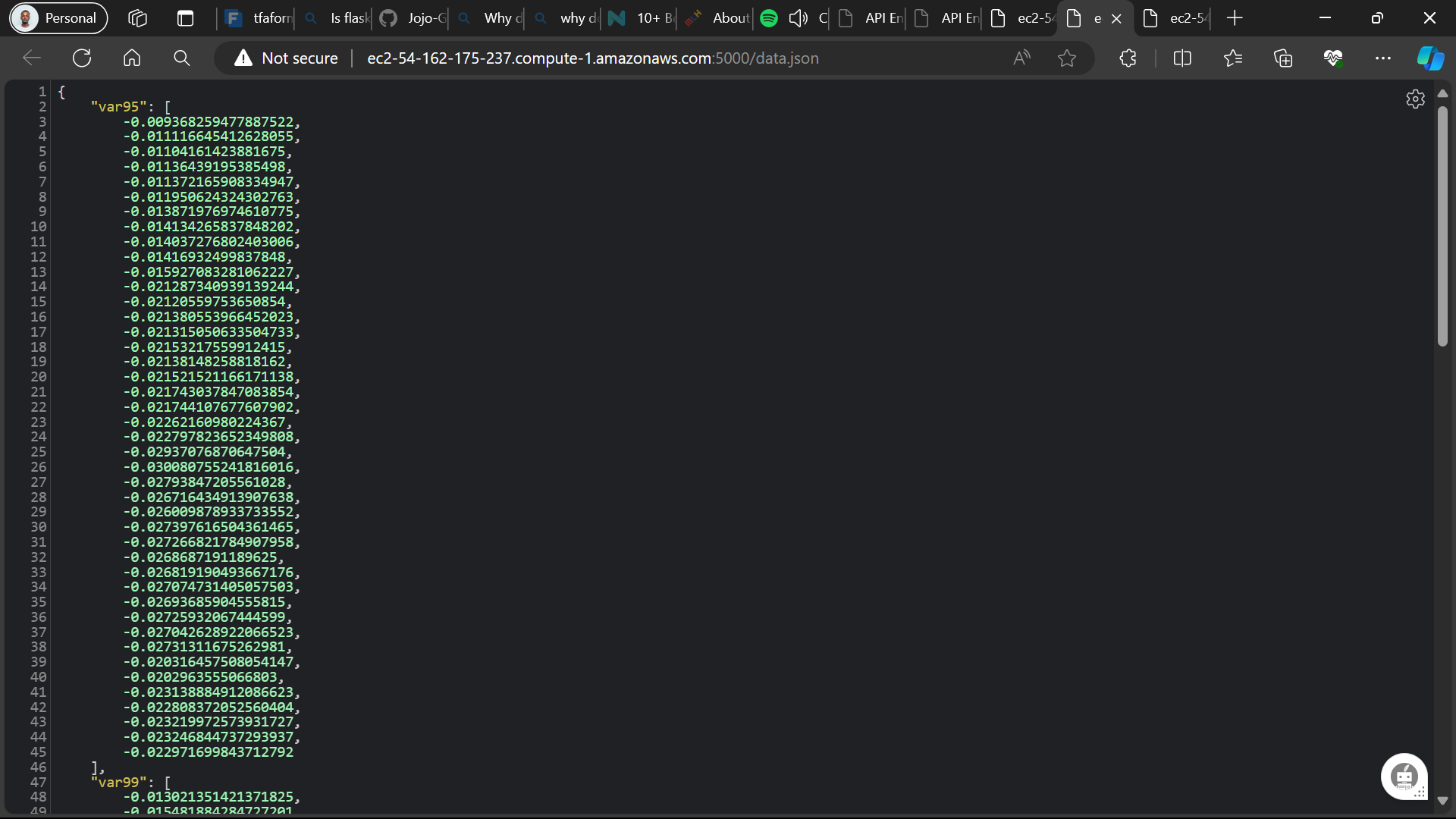Viewport: 1456px width, 819px height.
Task: Toggle Split screen view icon
Action: [x=1182, y=58]
